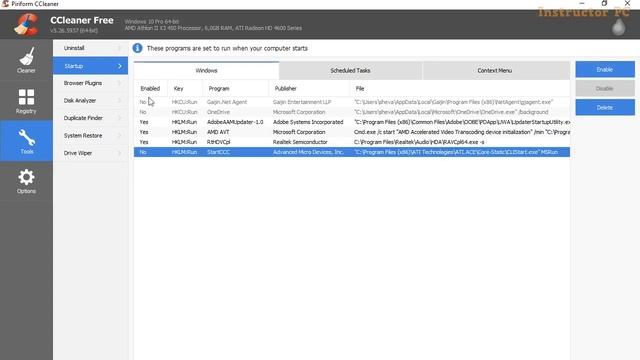The width and height of the screenshot is (640, 360).
Task: Open the Registry section
Action: click(x=26, y=101)
